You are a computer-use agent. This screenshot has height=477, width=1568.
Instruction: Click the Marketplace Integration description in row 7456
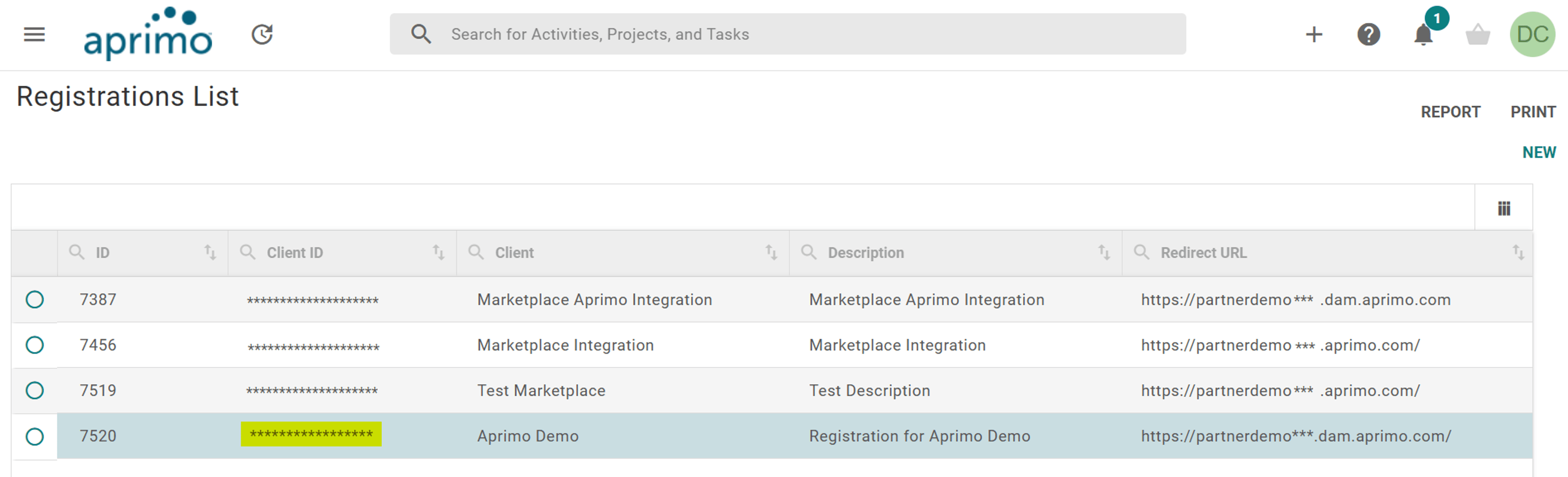coord(897,345)
